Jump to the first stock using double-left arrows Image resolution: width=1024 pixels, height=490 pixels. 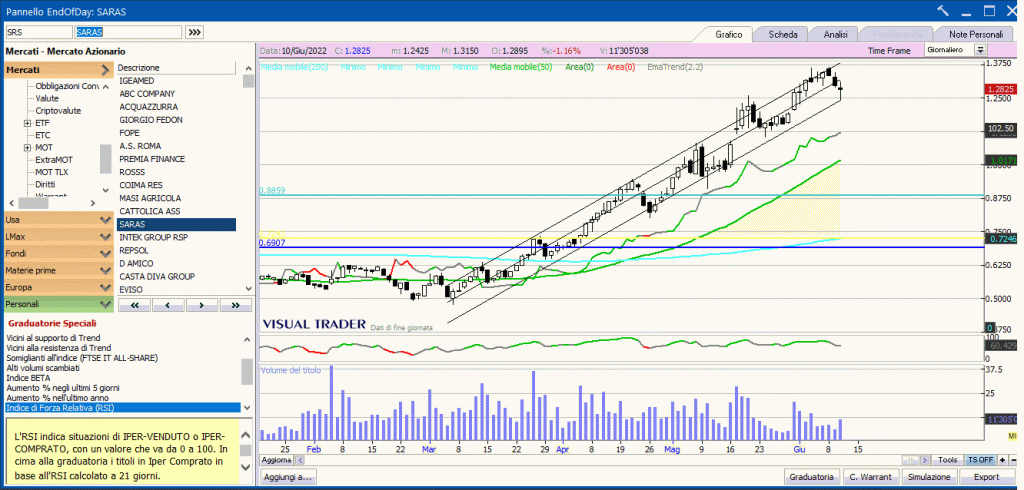point(135,305)
